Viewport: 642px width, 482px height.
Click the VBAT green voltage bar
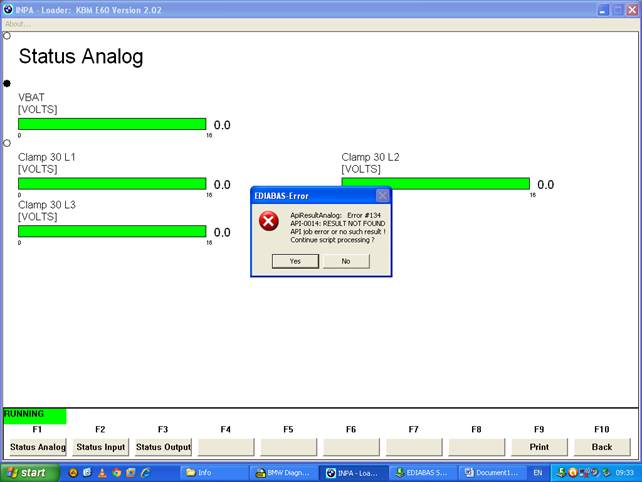(x=112, y=125)
